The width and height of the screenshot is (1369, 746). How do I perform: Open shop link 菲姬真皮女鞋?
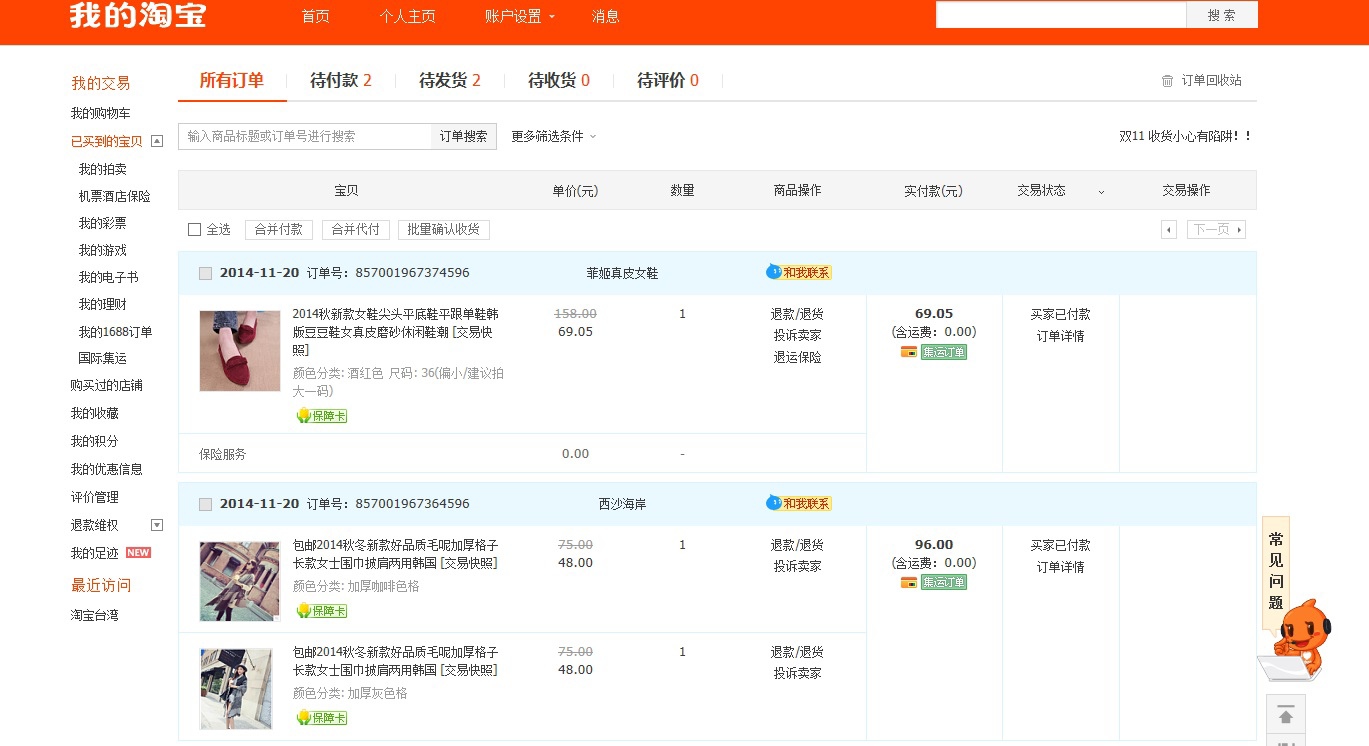pyautogui.click(x=622, y=273)
